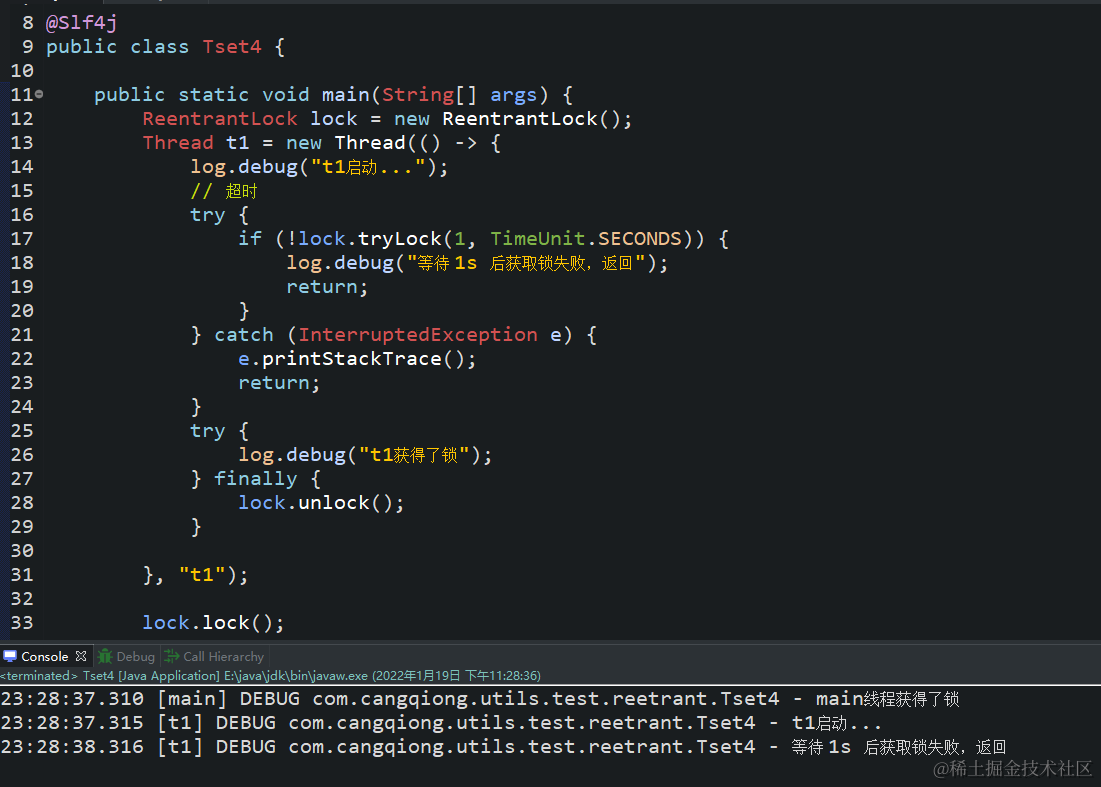
Task: Click lock.lock() on line 33
Action: click(213, 623)
